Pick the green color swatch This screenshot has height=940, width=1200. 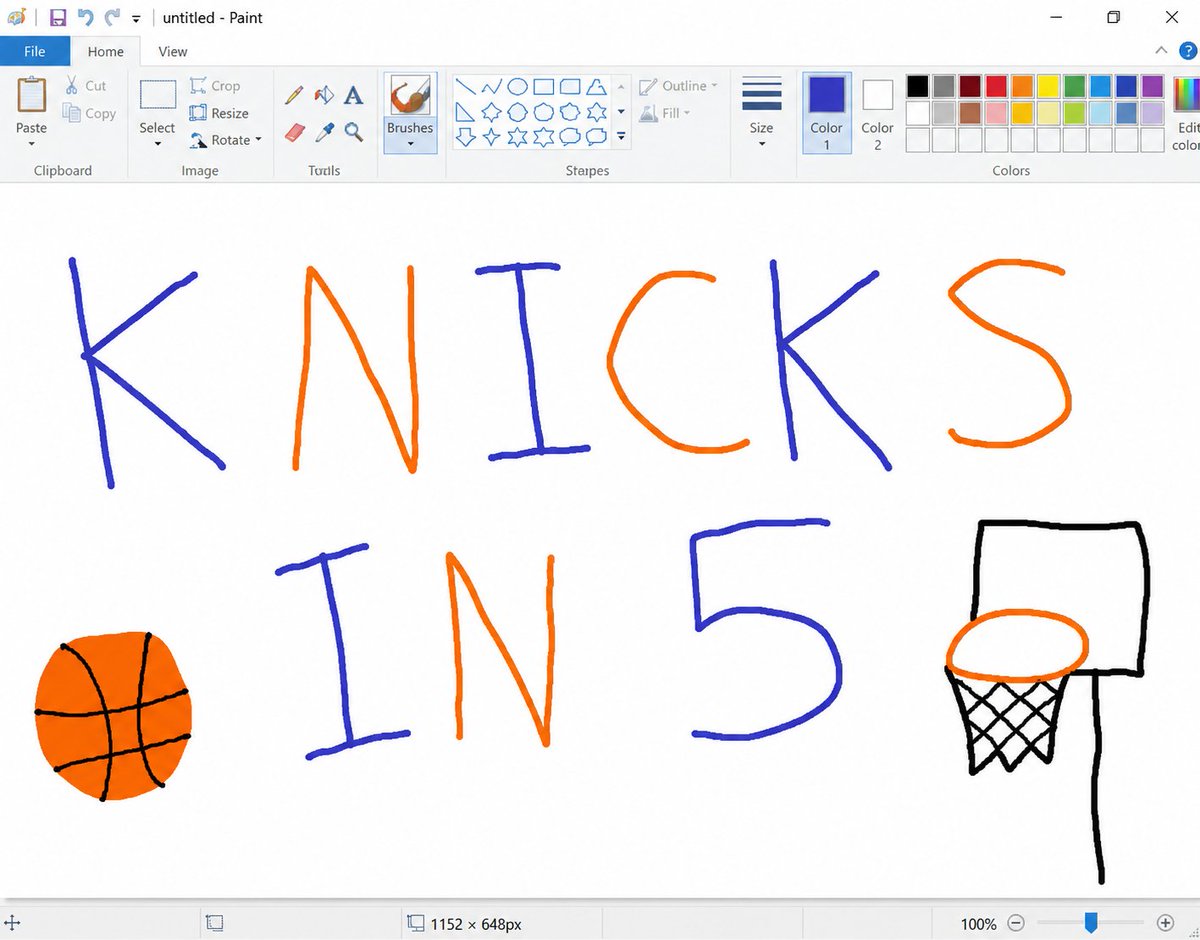(x=1074, y=87)
